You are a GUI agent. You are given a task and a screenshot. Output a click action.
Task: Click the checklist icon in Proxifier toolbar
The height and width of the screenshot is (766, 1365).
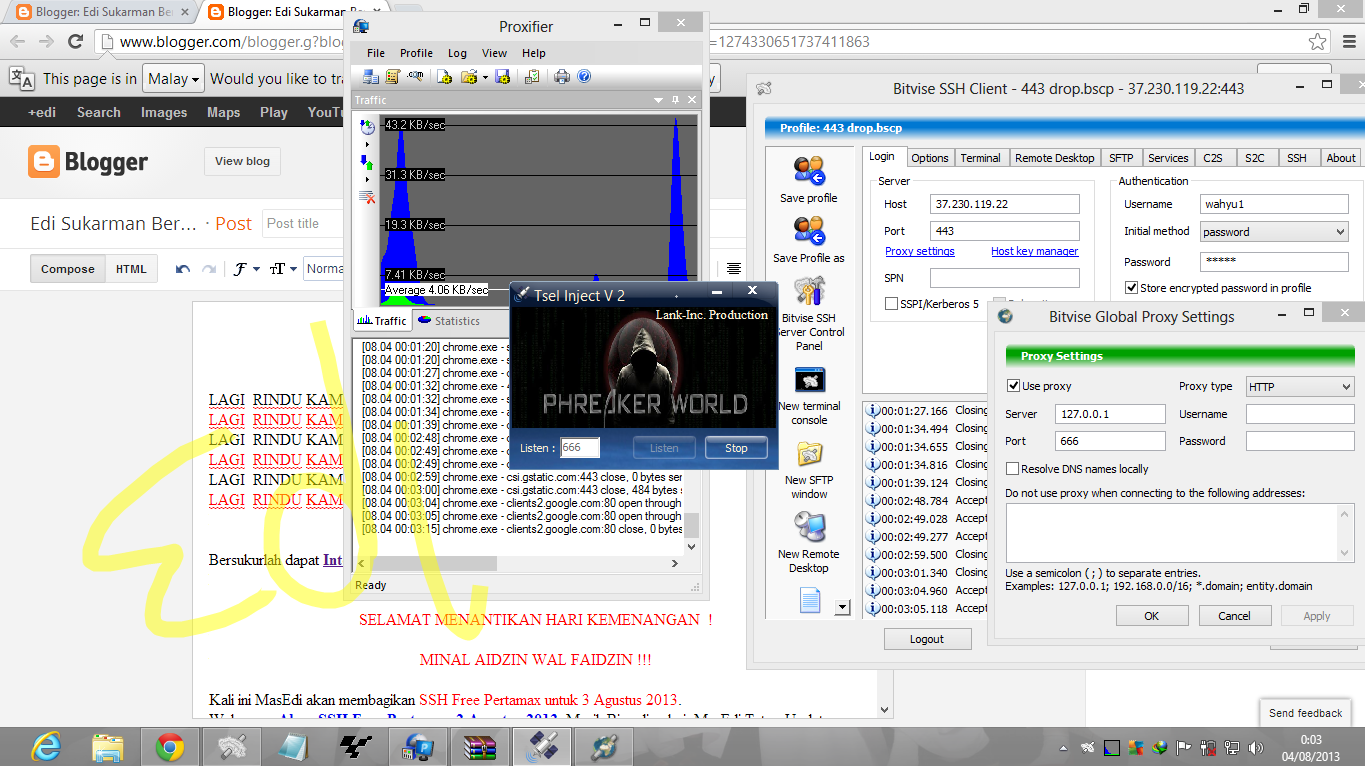532,77
